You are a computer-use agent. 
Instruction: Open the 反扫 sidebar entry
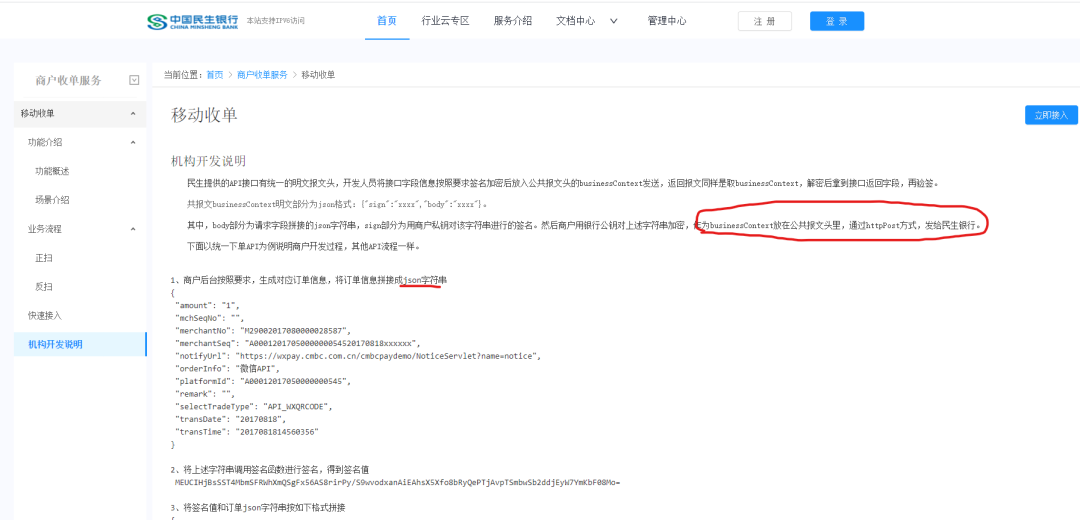[44, 287]
